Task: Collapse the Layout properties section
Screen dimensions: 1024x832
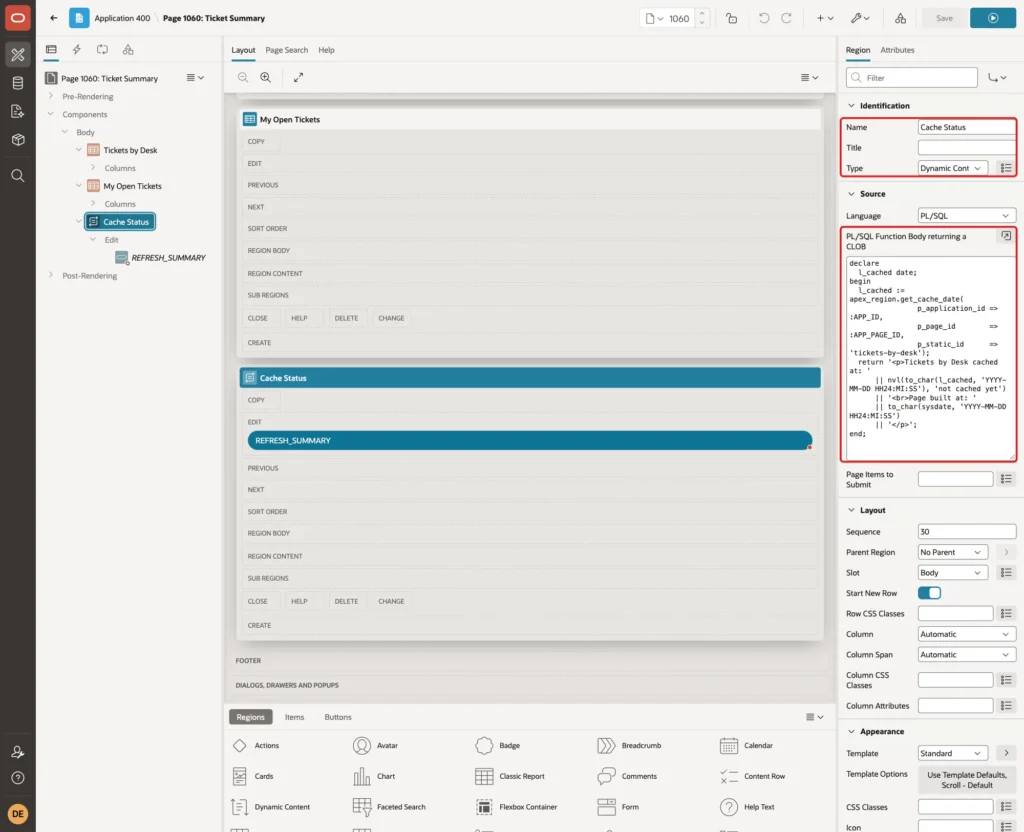Action: (x=851, y=510)
